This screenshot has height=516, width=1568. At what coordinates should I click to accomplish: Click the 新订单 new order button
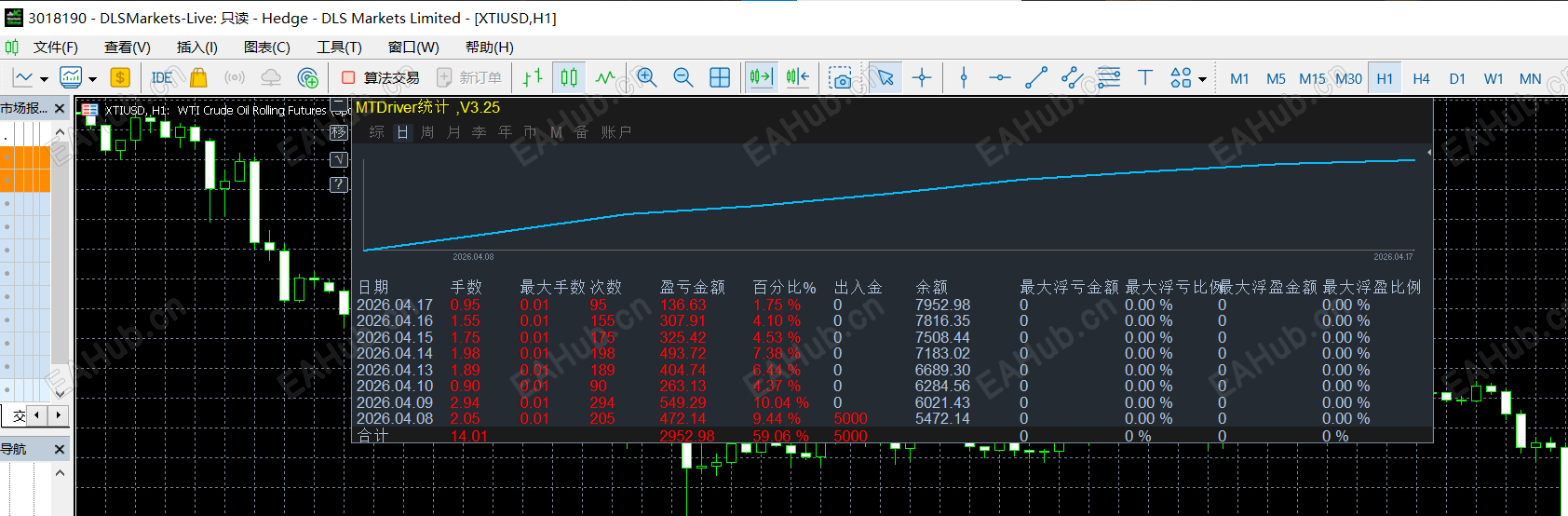(470, 78)
